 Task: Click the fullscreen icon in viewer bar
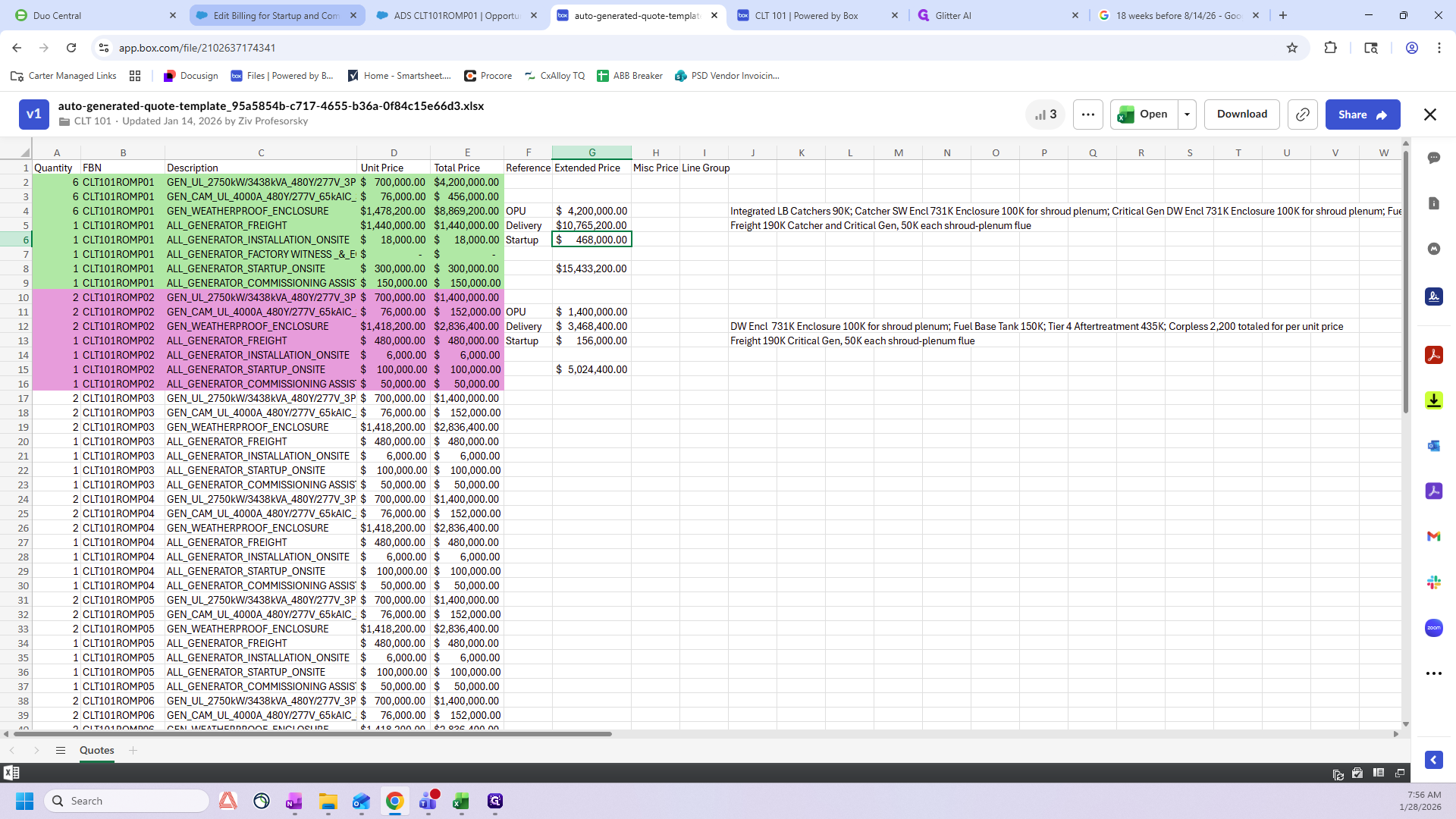[x=1400, y=773]
